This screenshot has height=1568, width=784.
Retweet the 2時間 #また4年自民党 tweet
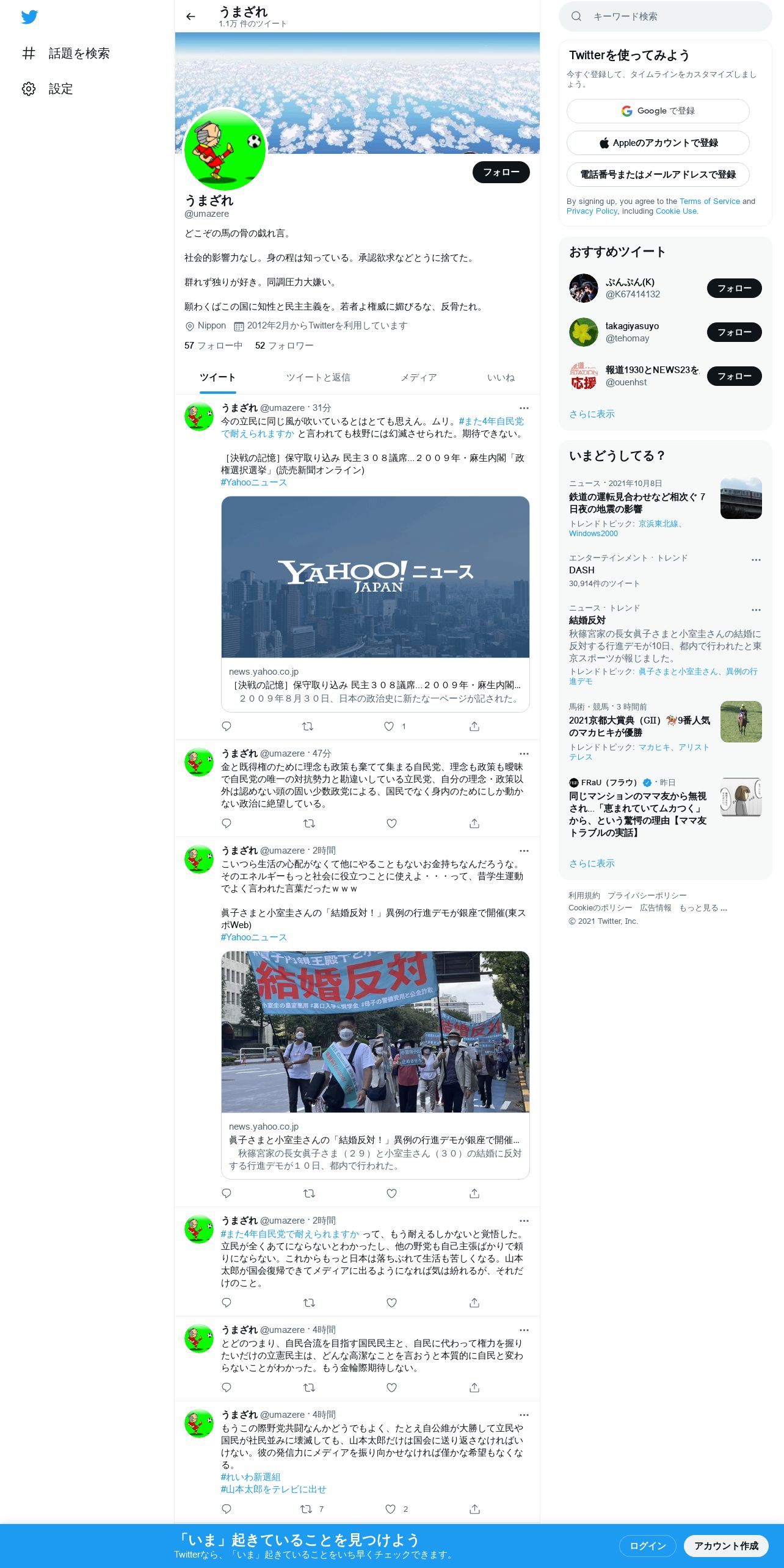[x=309, y=1302]
